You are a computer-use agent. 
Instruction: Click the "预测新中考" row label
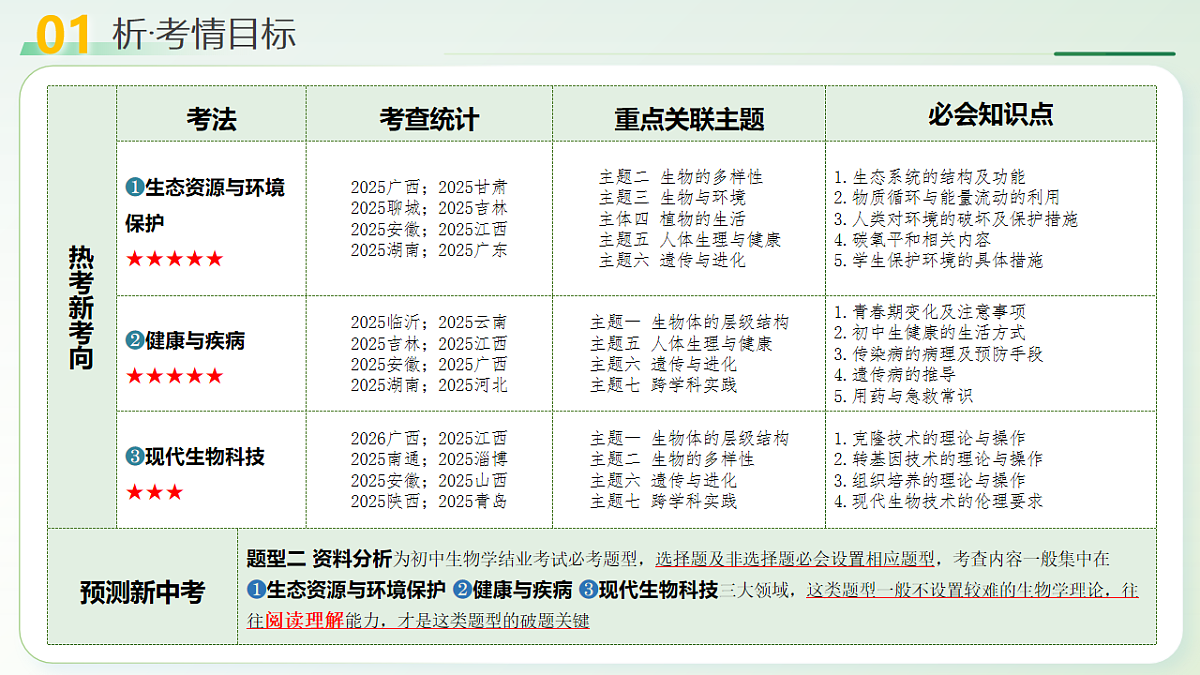(142, 592)
